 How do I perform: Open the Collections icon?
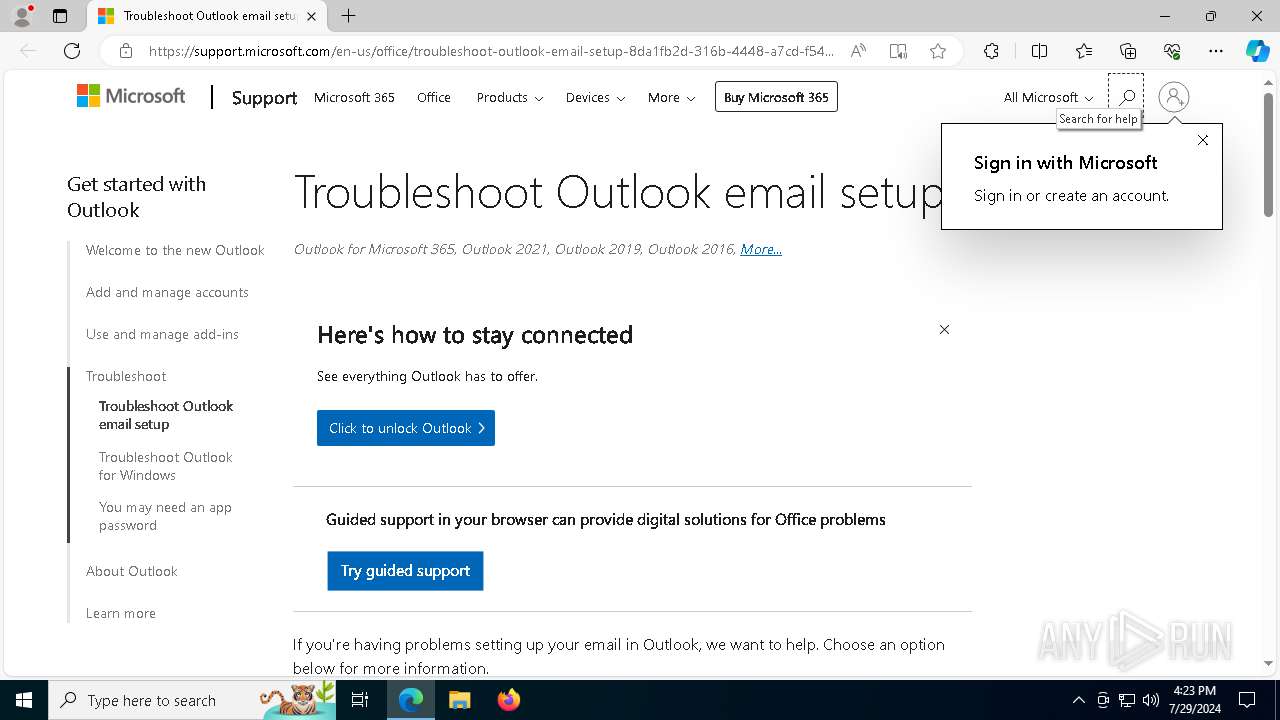click(x=1128, y=51)
